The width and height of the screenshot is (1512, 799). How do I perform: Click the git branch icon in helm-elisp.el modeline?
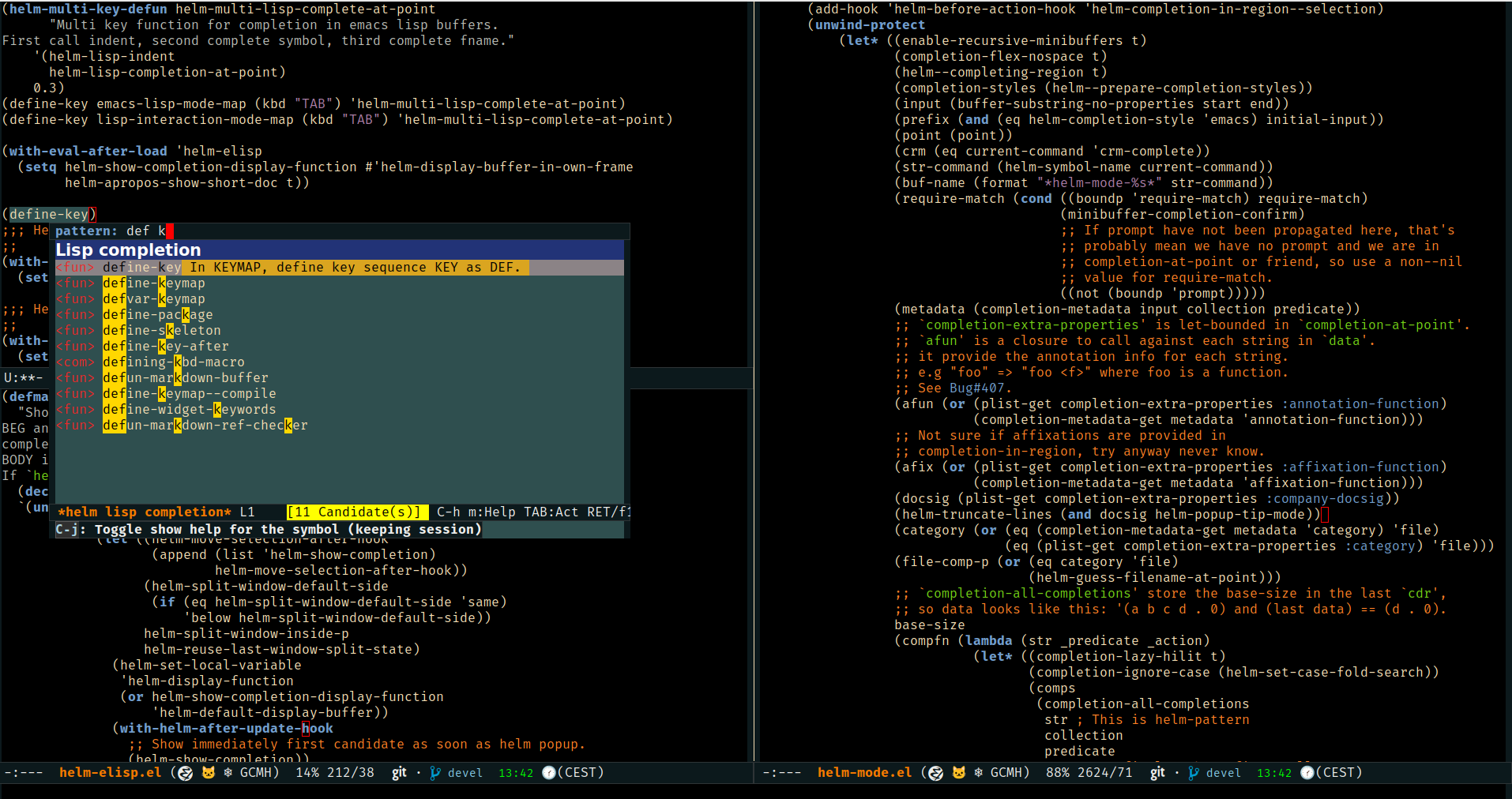[435, 773]
